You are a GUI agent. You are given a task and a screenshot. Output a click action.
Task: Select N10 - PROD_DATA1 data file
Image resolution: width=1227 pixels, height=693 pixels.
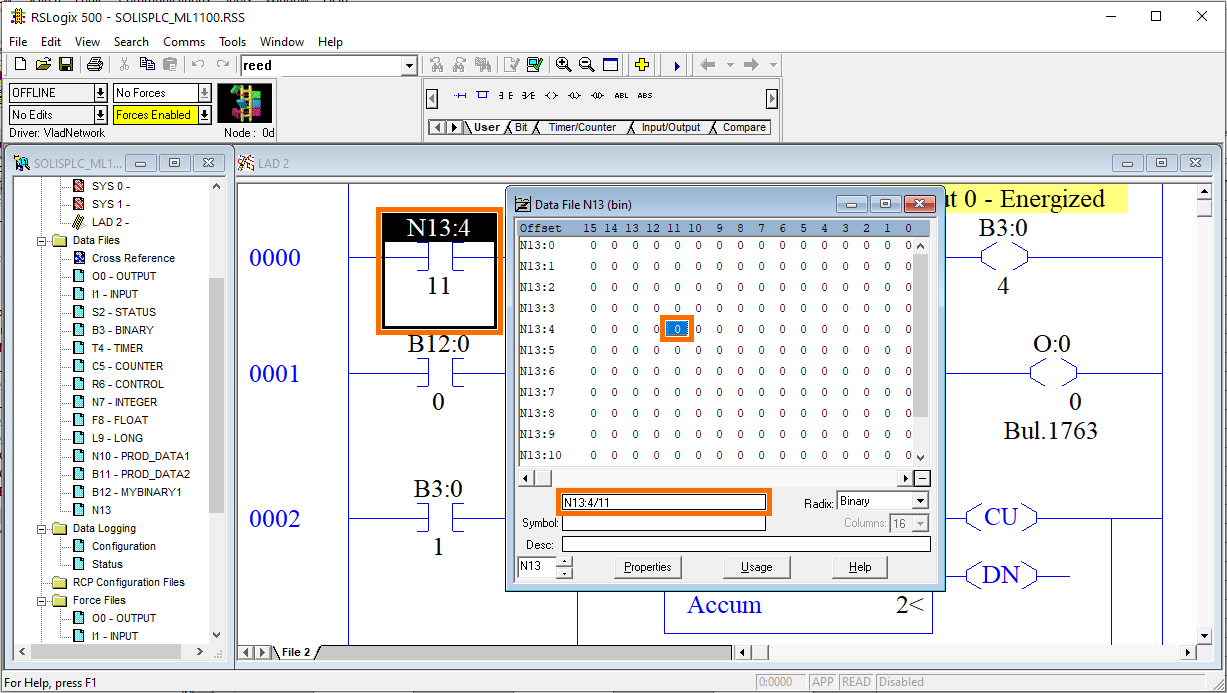[x=139, y=456]
